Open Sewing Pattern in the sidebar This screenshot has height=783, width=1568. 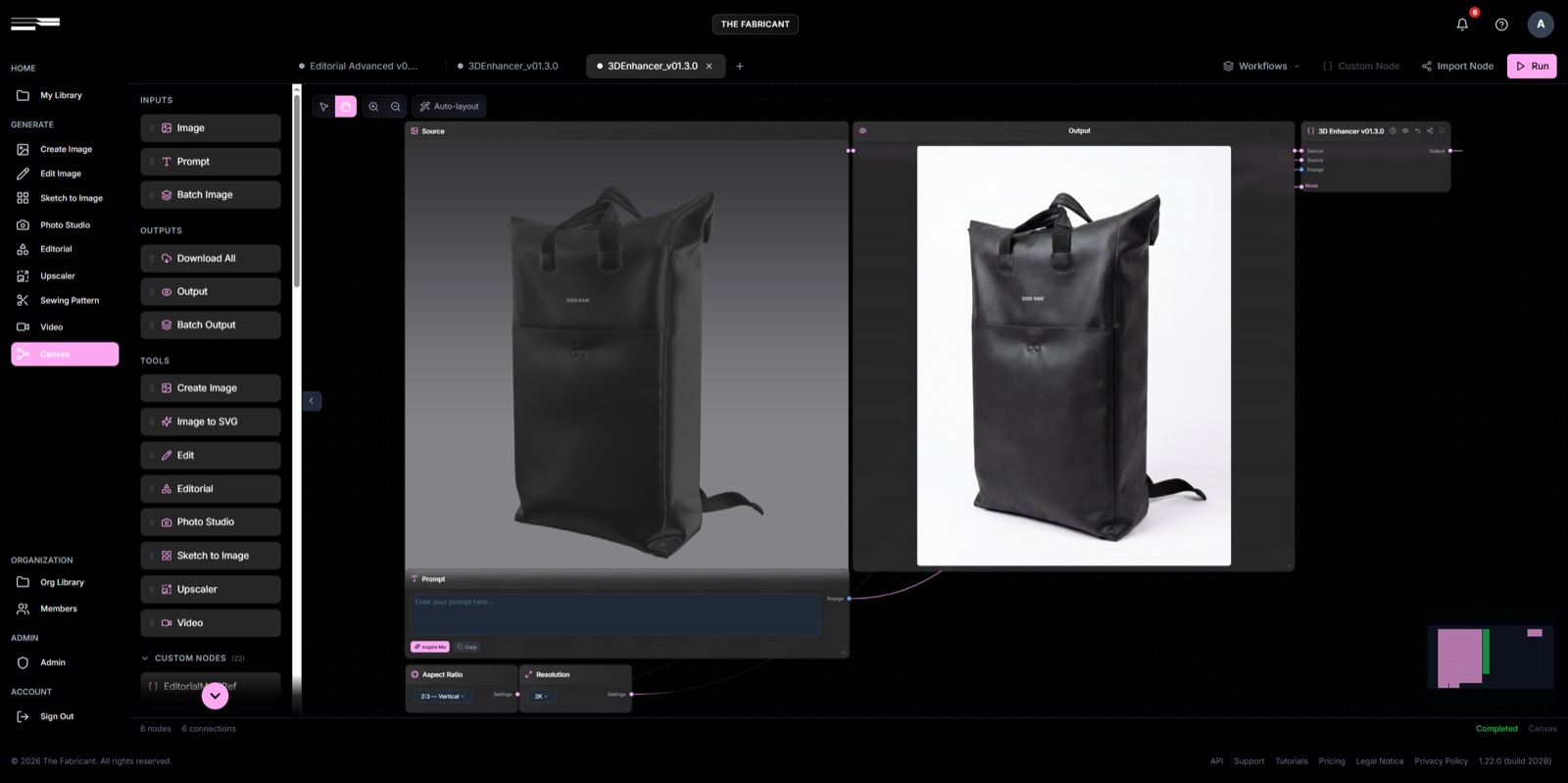click(69, 300)
